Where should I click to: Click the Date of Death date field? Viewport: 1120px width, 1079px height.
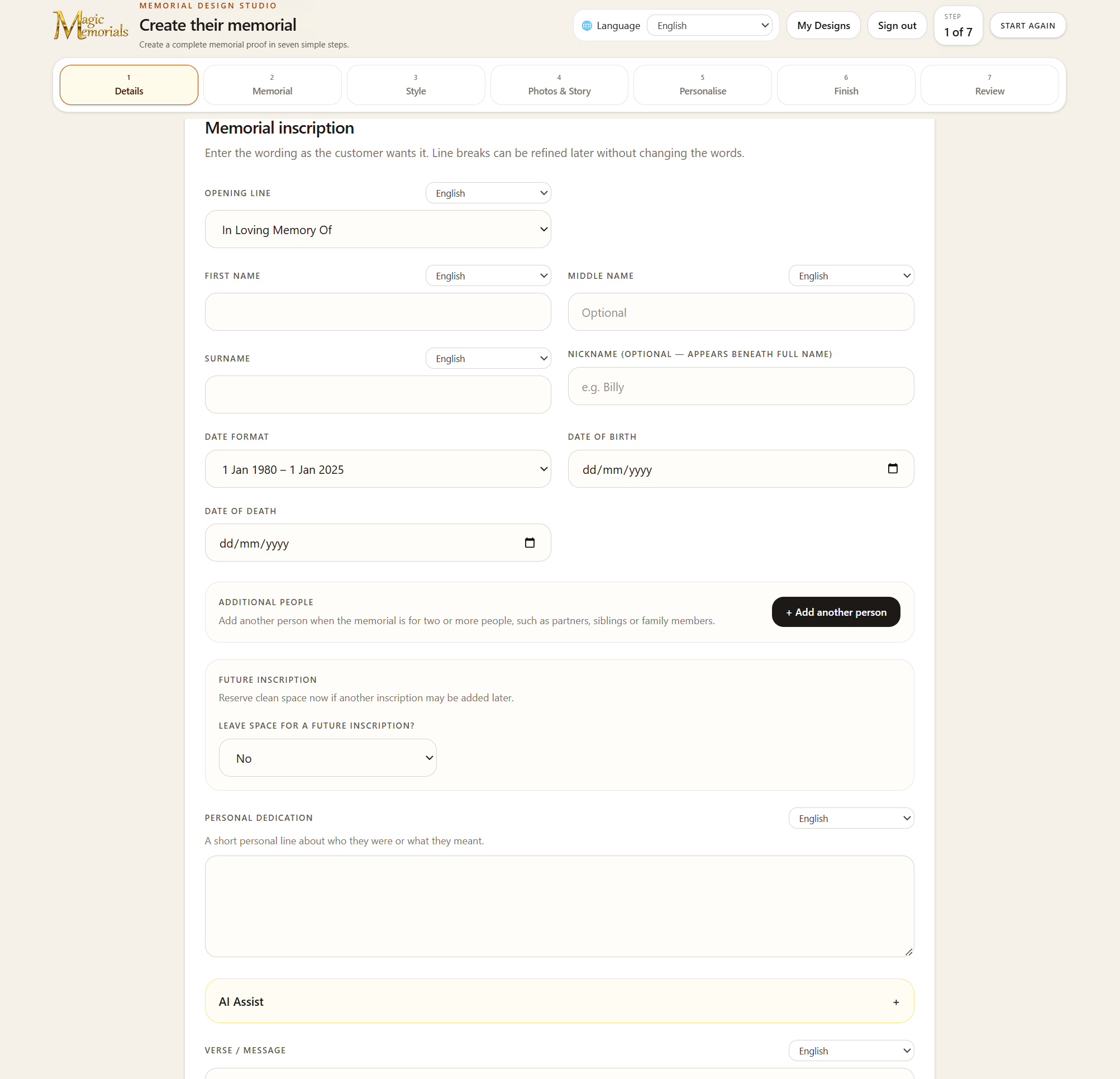378,543
